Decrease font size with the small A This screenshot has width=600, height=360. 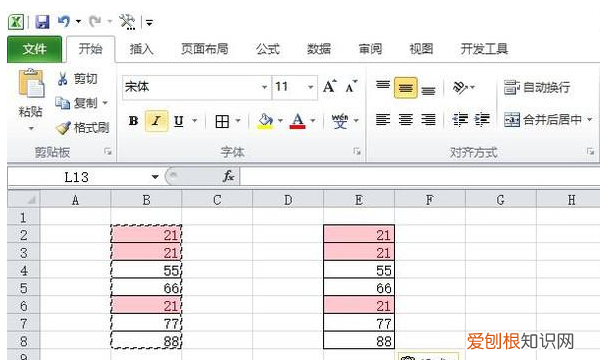click(x=351, y=87)
